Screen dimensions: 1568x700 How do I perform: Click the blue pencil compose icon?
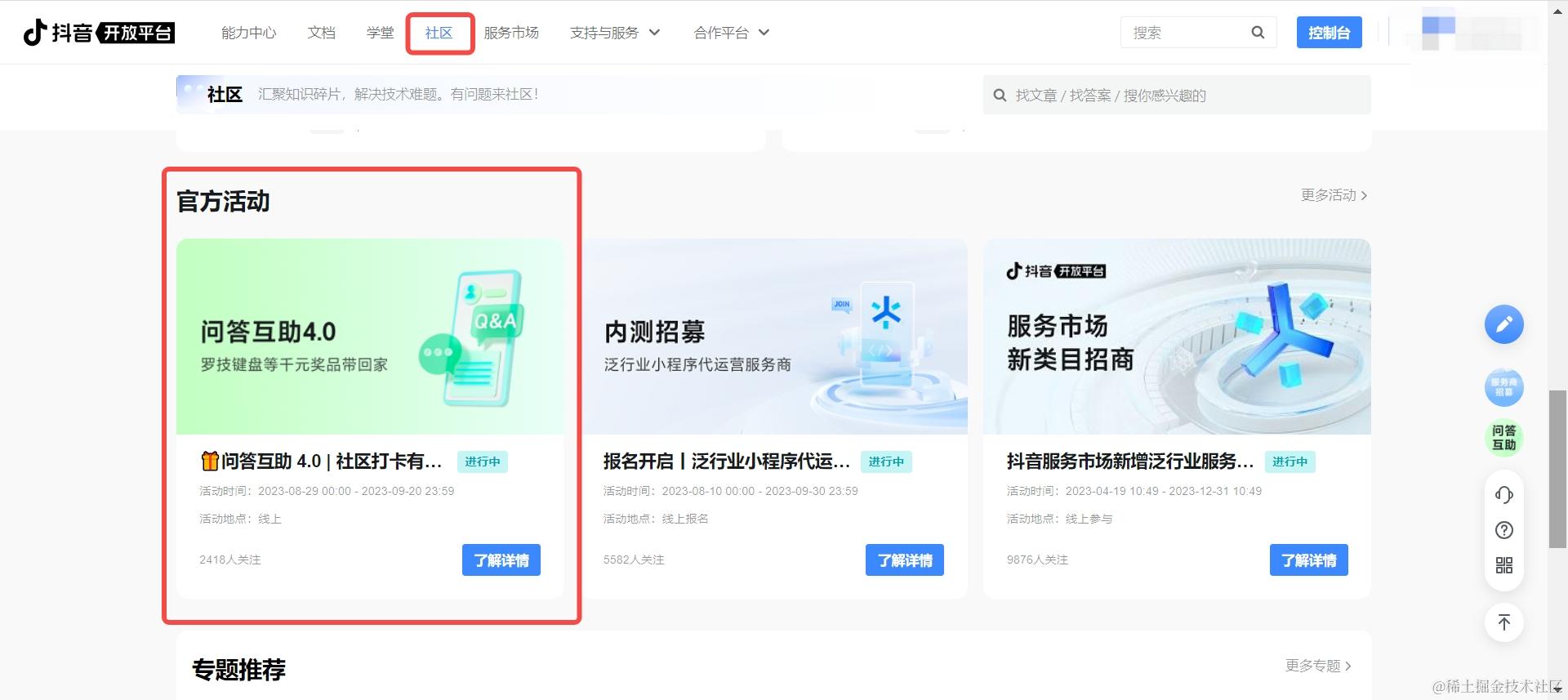pos(1503,325)
